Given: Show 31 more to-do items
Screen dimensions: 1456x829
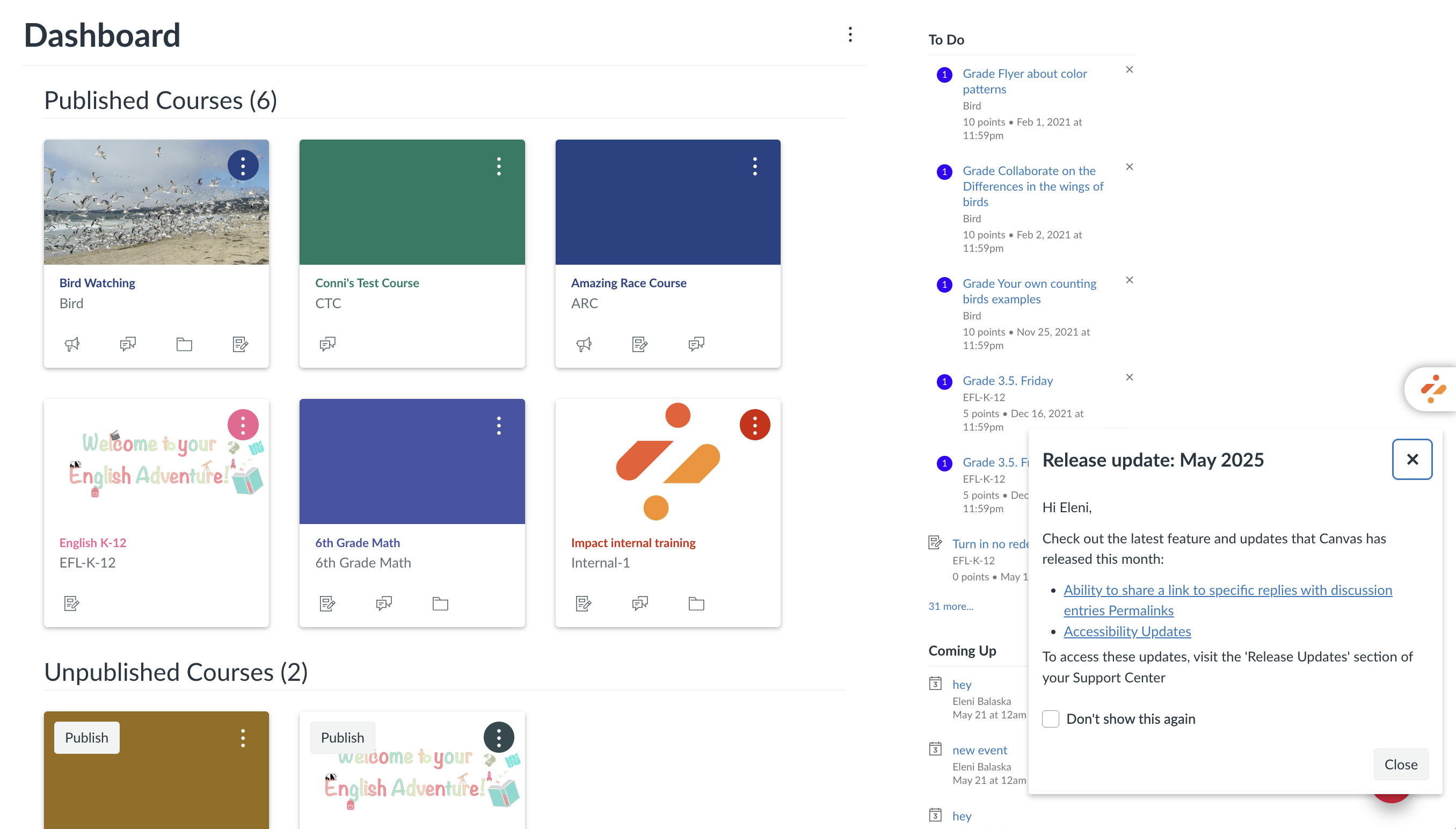Looking at the screenshot, I should [950, 606].
